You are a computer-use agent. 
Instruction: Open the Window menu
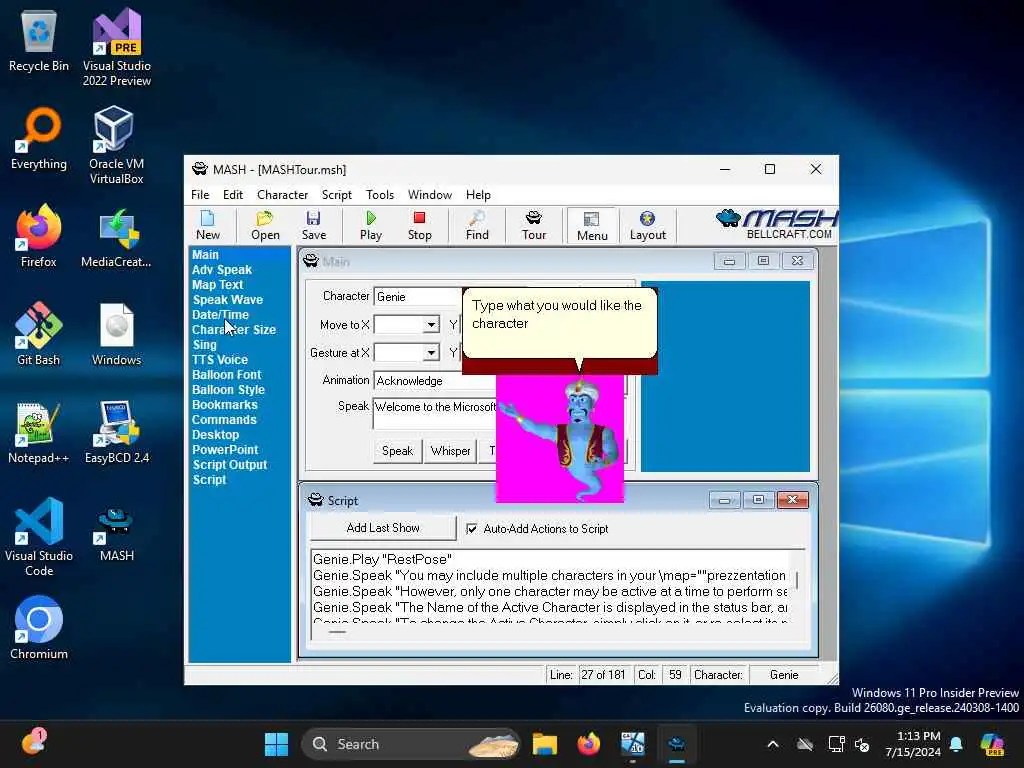click(x=430, y=195)
